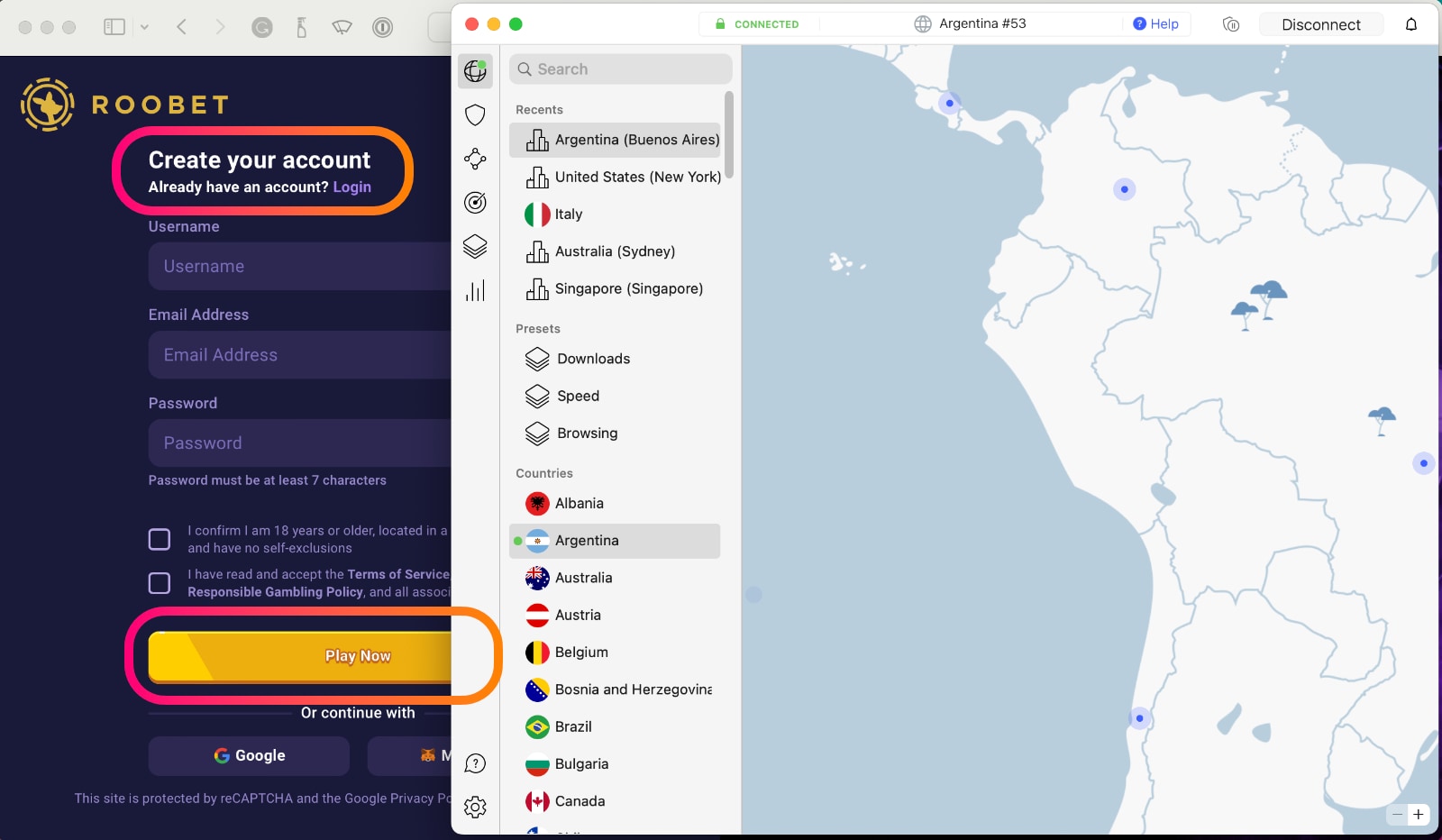Check the 18 years or older confirmation box

click(160, 540)
